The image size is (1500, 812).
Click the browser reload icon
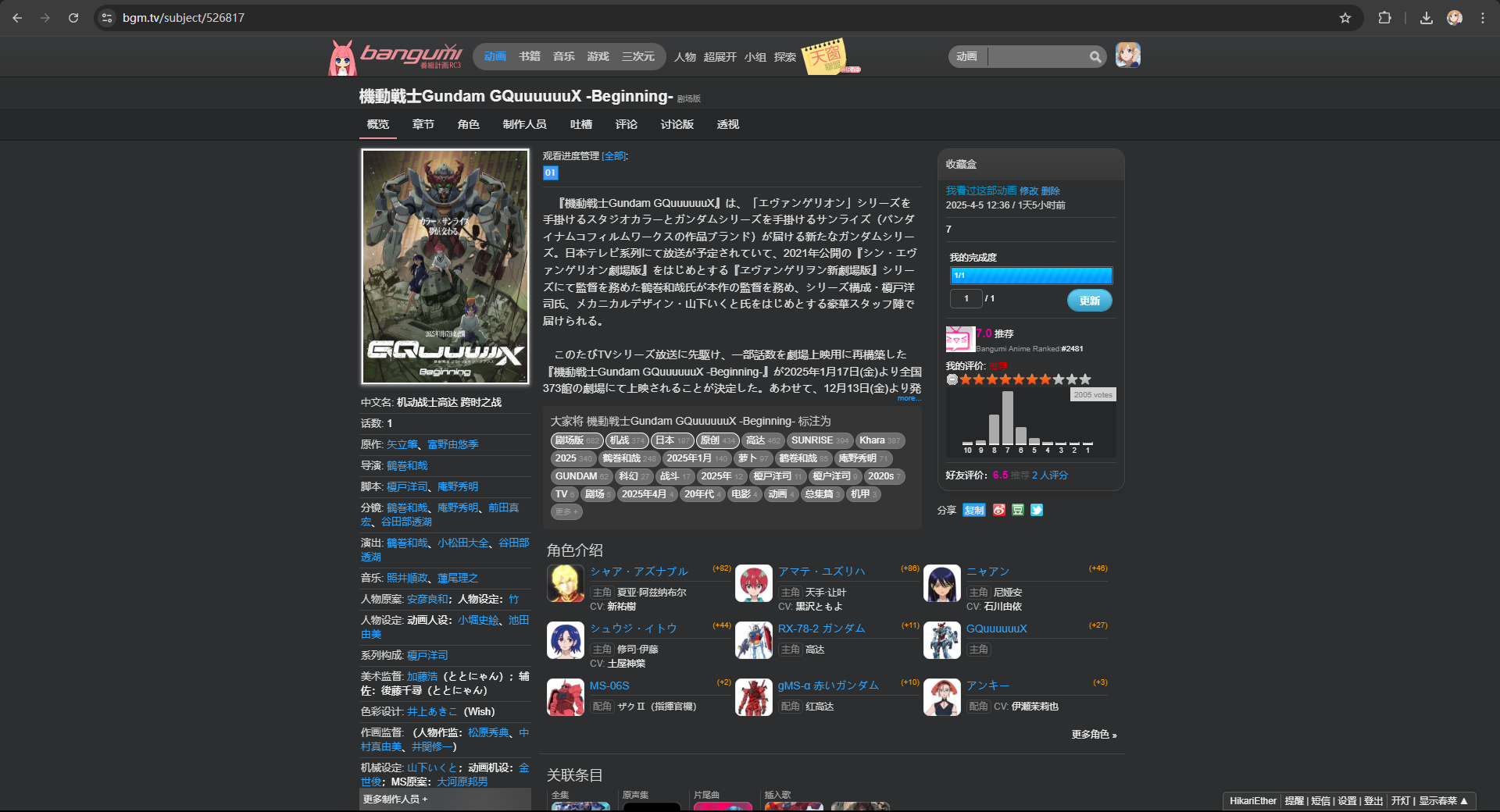tap(73, 17)
